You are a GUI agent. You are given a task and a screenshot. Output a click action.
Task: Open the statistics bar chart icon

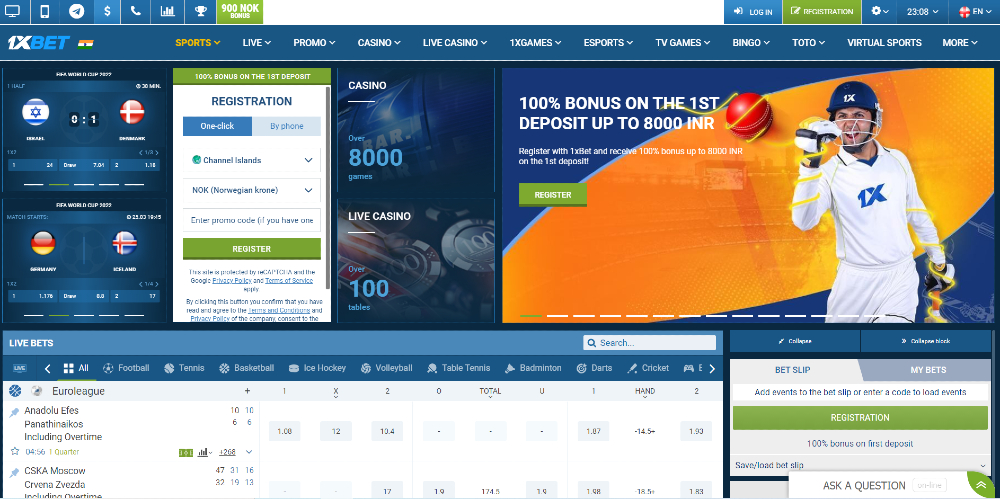[168, 11]
